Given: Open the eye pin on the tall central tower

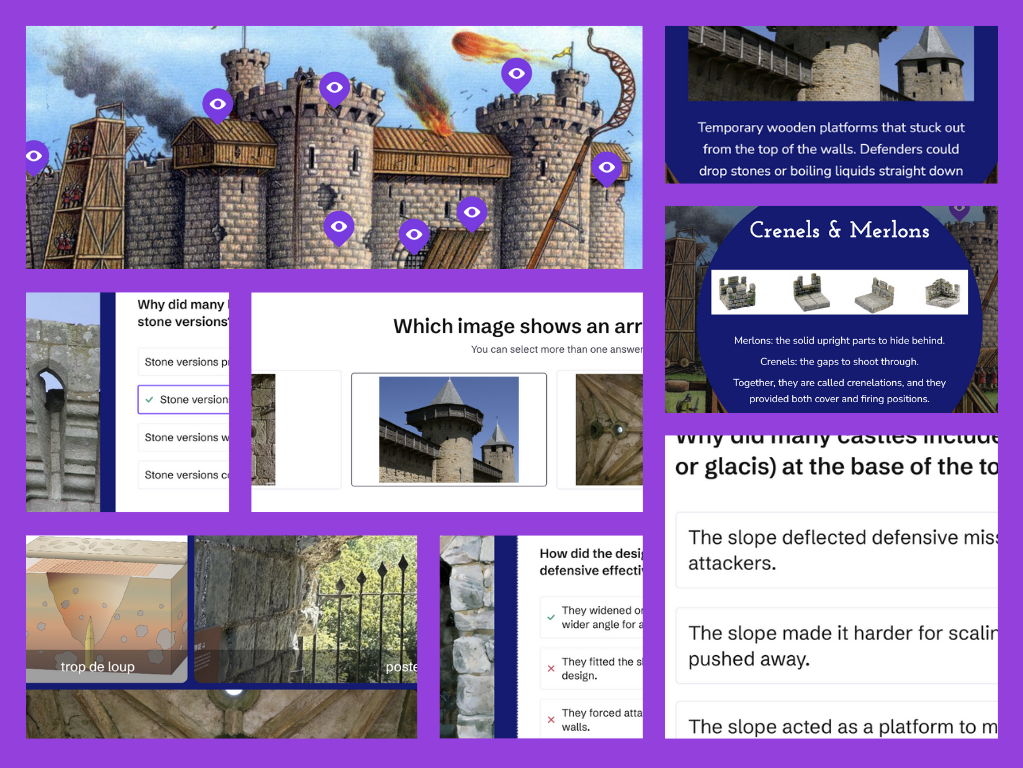Looking at the screenshot, I should click(x=335, y=88).
